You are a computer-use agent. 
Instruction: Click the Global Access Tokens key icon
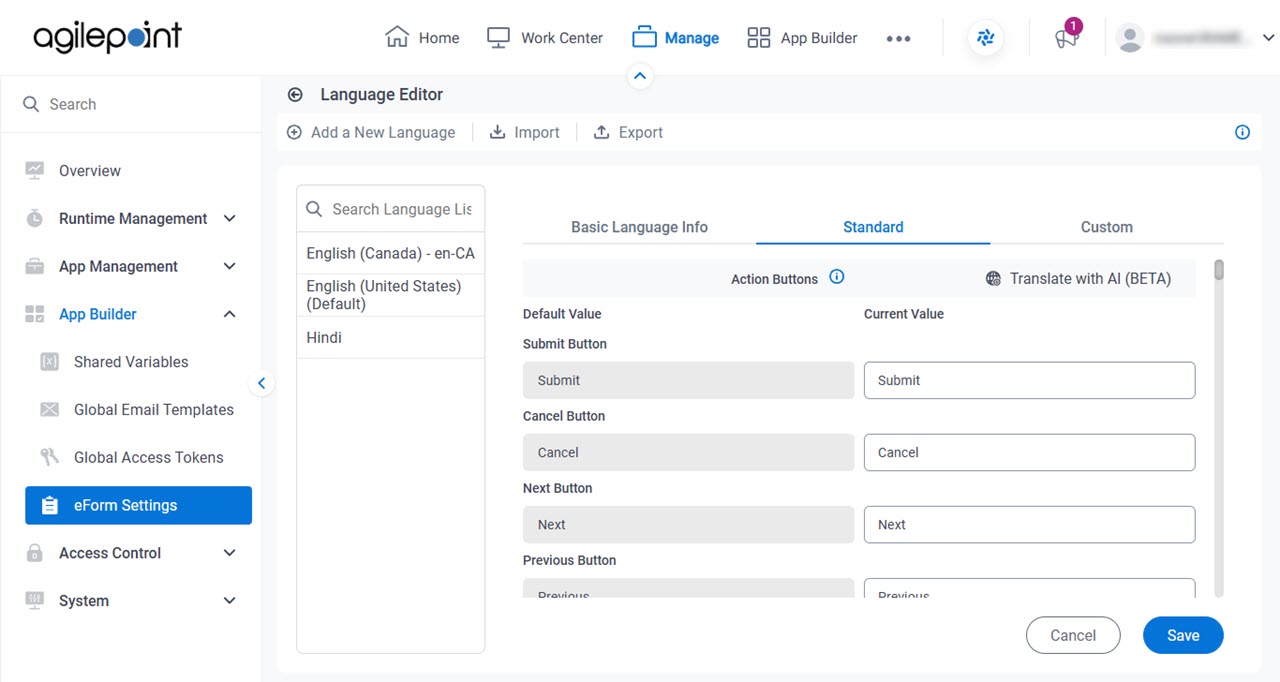pyautogui.click(x=49, y=458)
